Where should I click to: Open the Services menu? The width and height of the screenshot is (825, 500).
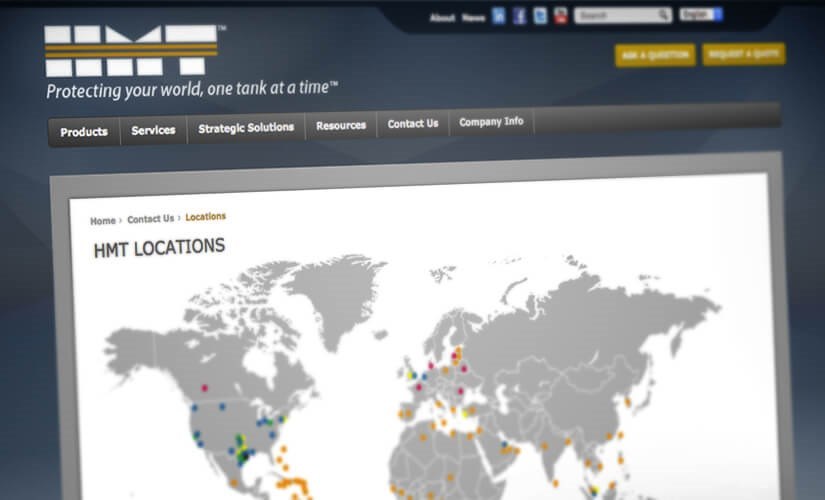click(153, 130)
